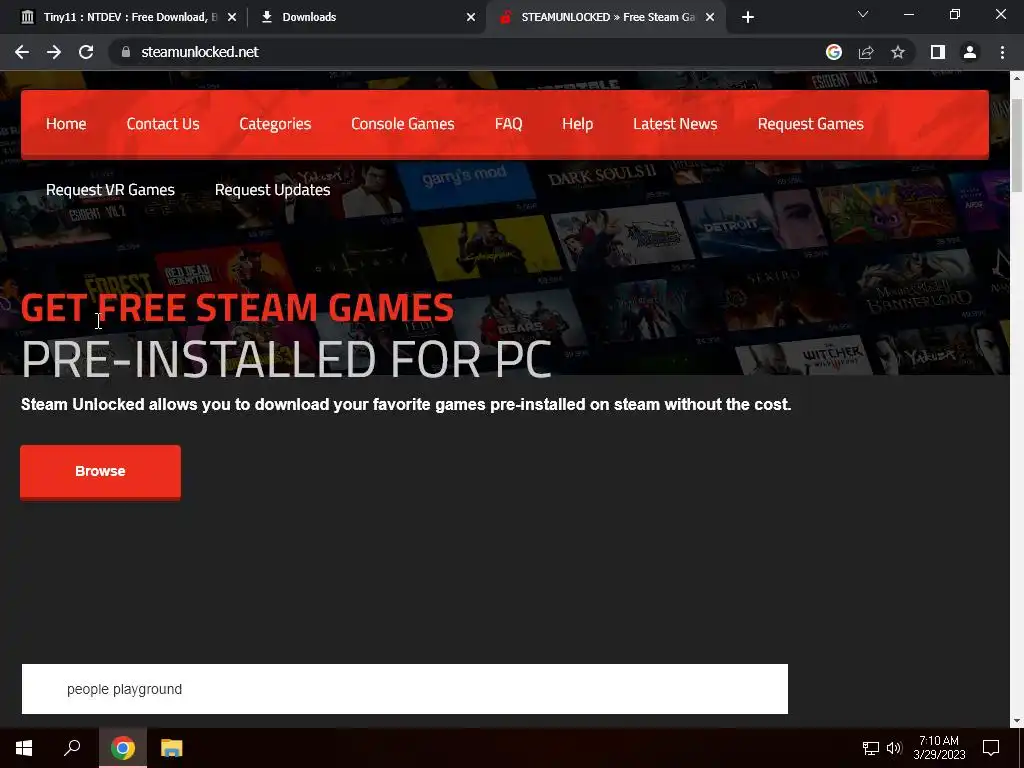Open Chrome's three-dot menu

coord(1002,52)
